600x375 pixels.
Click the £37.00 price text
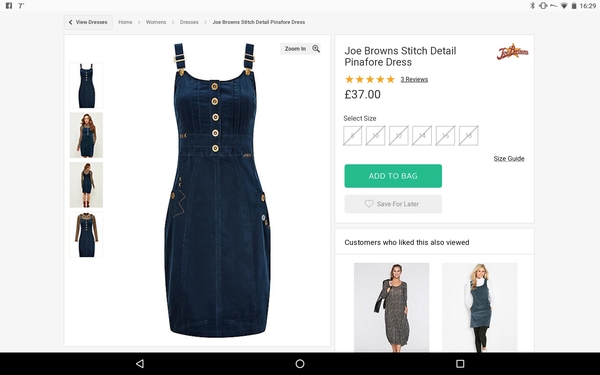coord(362,95)
